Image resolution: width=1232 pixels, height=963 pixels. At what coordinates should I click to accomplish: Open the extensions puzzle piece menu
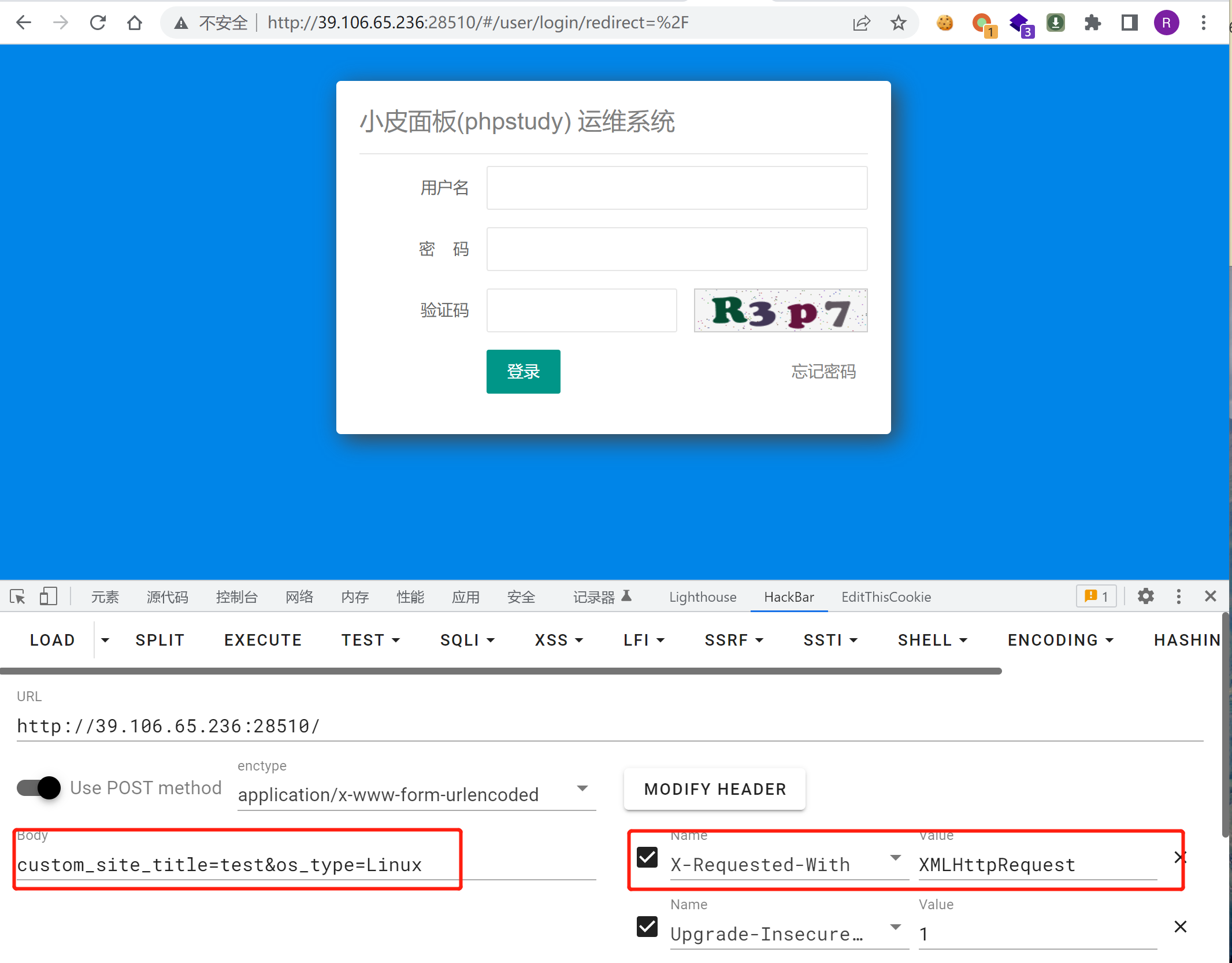pos(1092,23)
